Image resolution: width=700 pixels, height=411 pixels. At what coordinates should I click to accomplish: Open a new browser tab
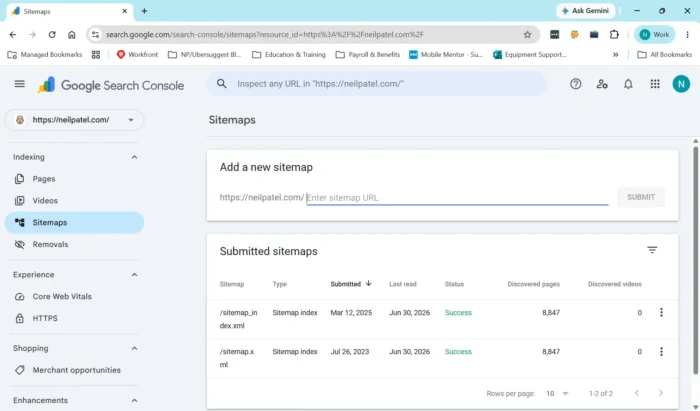144,11
